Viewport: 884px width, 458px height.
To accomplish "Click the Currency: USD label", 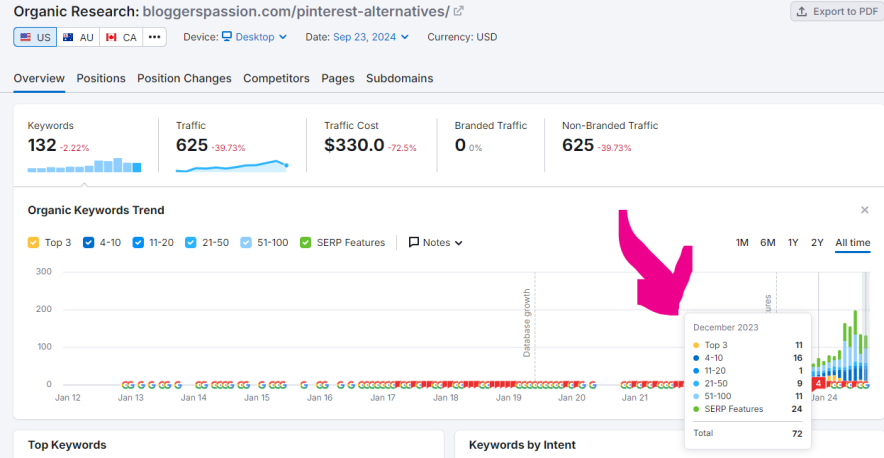I will coord(462,37).
